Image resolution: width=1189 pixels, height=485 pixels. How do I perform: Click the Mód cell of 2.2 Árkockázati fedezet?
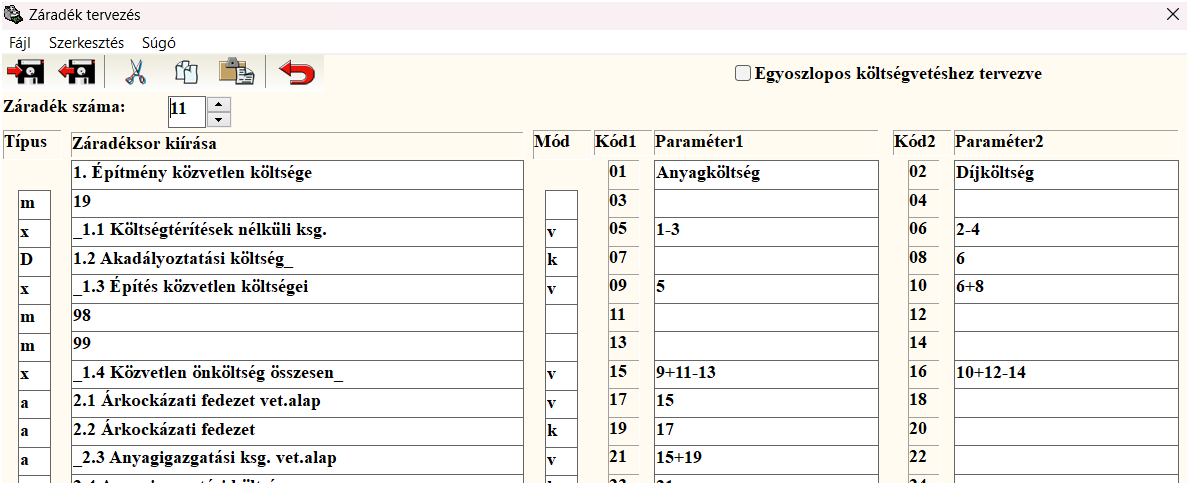(x=561, y=431)
